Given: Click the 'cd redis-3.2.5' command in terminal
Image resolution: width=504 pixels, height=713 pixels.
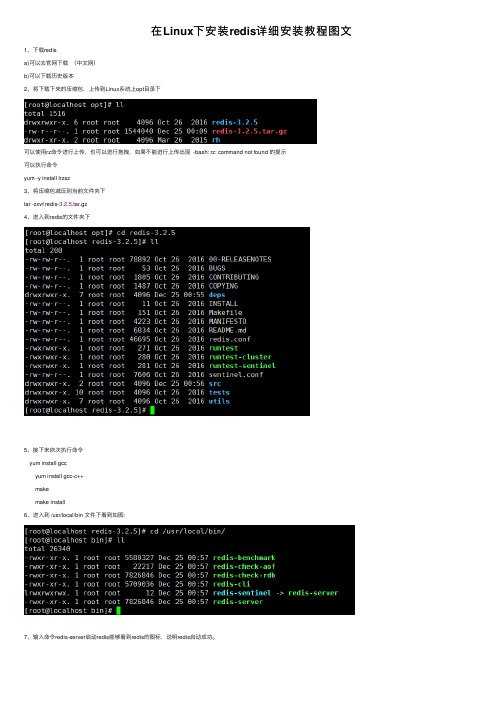Looking at the screenshot, I should pyautogui.click(x=146, y=233).
